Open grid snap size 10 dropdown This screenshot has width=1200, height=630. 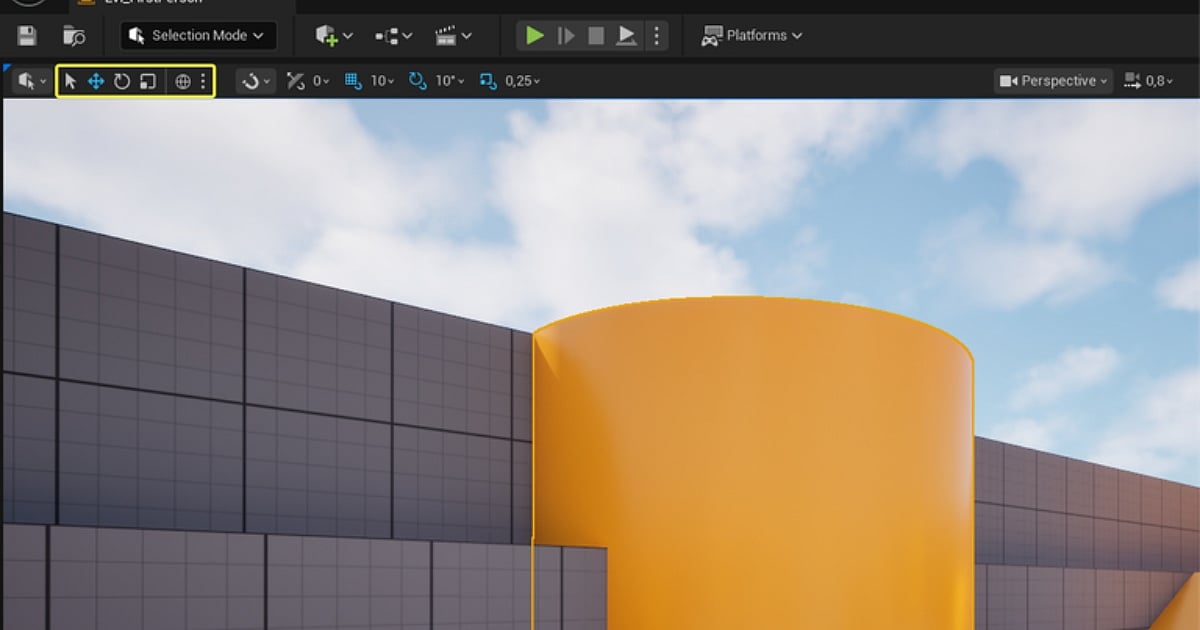[383, 81]
